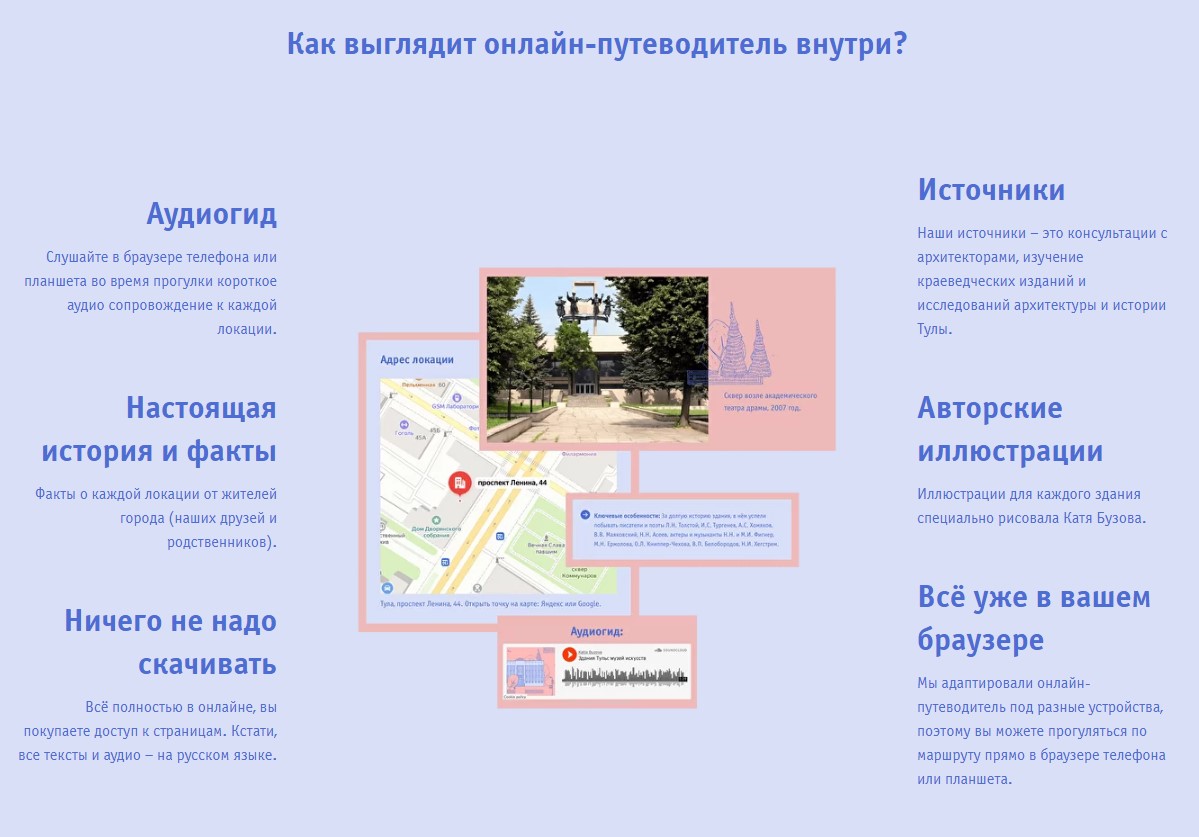This screenshot has height=837, width=1199.
Task: Click the photo caption Сквер возле академического театра драмы
Action: pyautogui.click(x=770, y=401)
